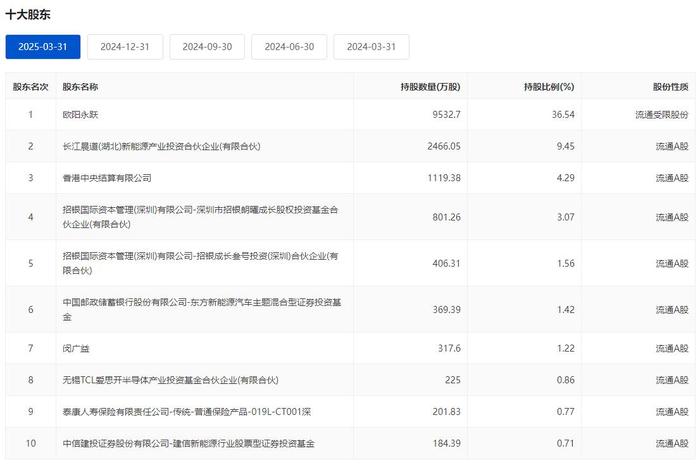Click the 0.86 percentage cell
The width and height of the screenshot is (700, 465).
click(566, 380)
